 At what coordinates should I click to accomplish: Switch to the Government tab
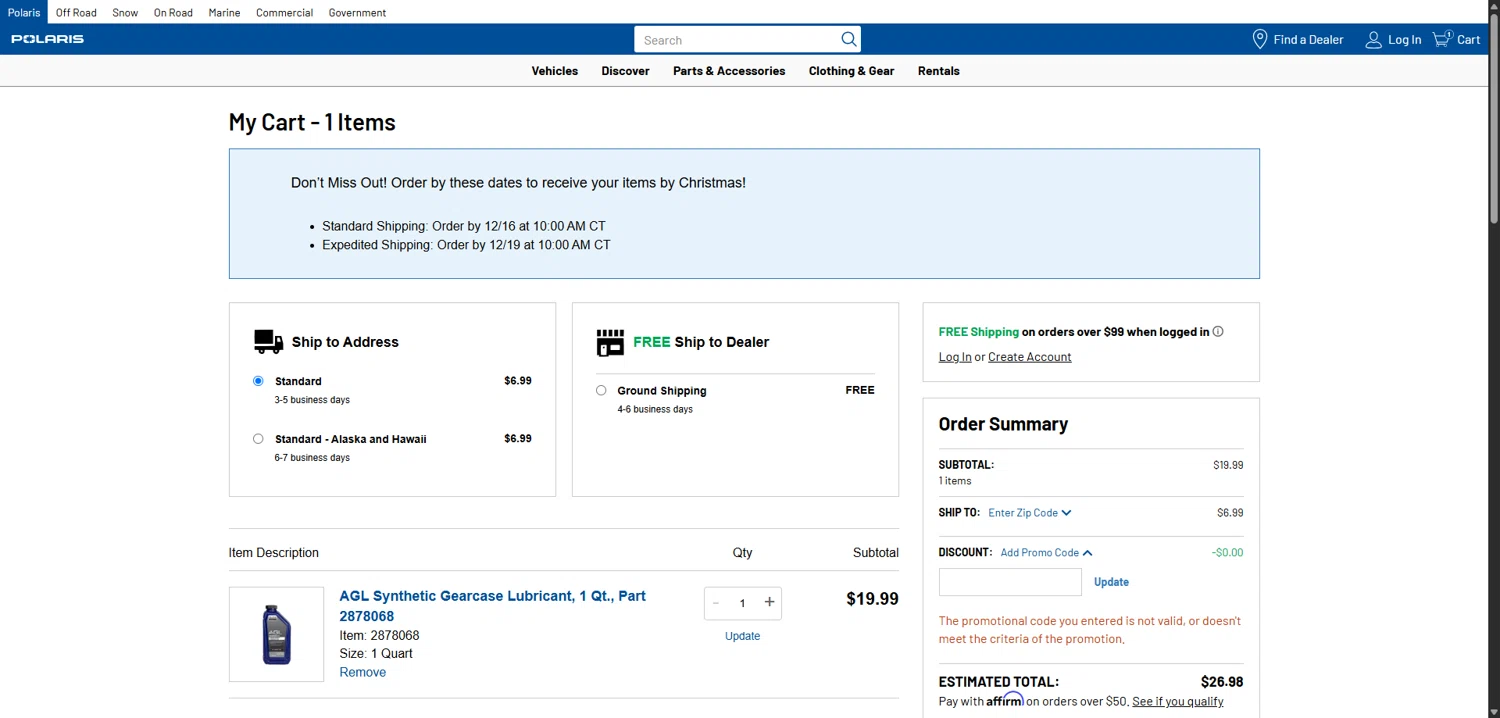click(357, 12)
